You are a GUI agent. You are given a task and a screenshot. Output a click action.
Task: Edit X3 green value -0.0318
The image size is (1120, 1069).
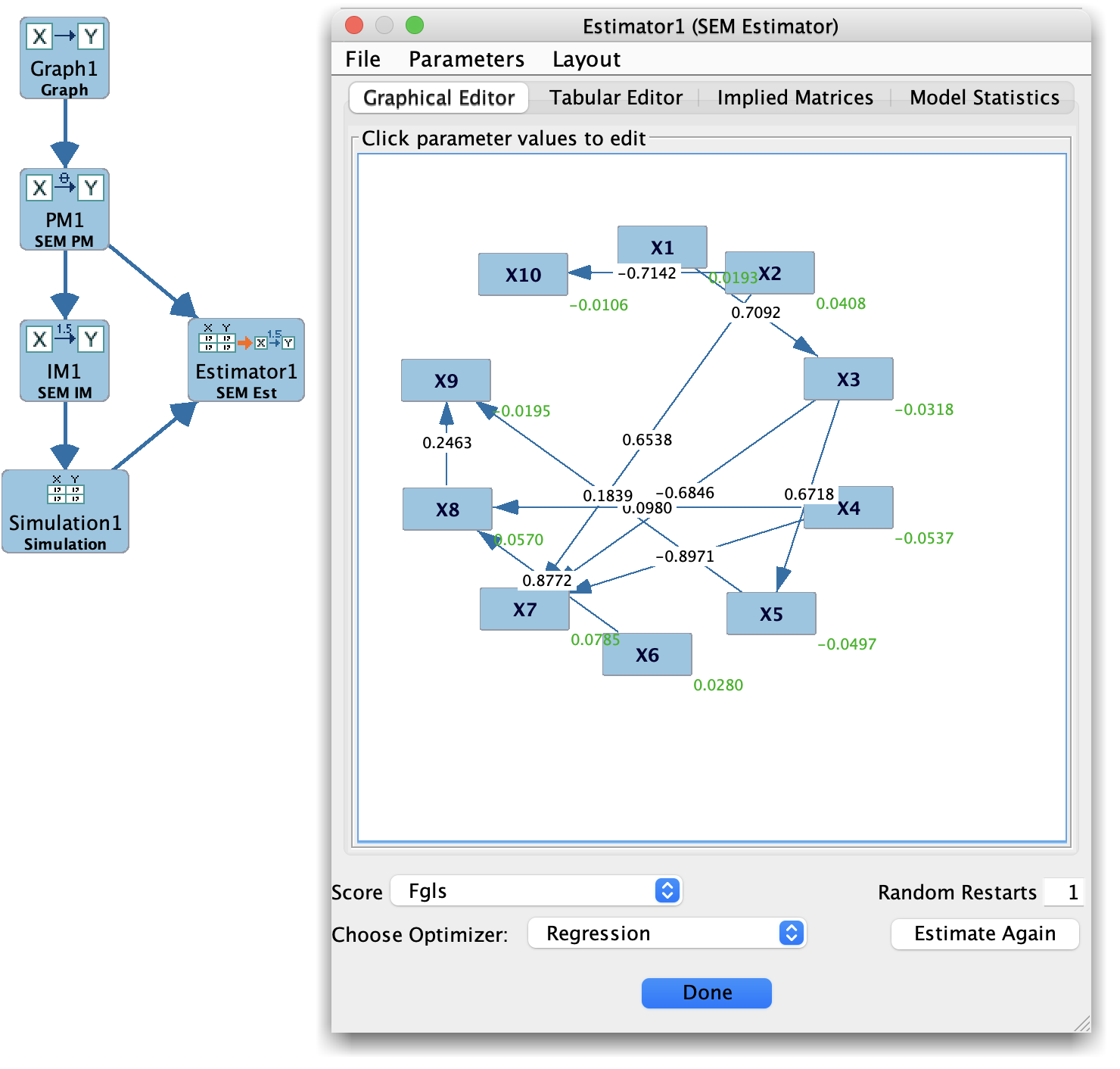click(923, 410)
